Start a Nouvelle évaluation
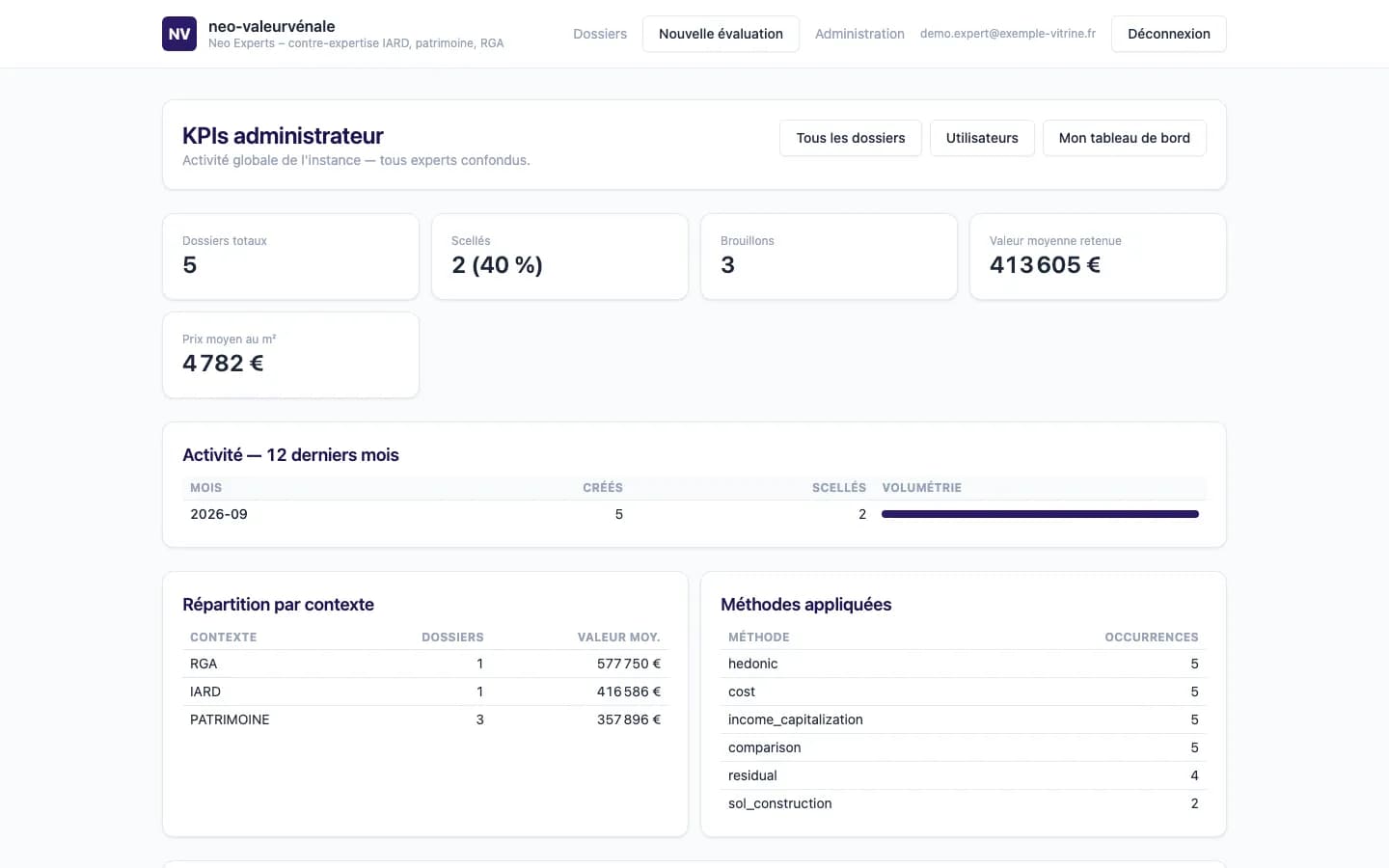The height and width of the screenshot is (868, 1389). [721, 34]
